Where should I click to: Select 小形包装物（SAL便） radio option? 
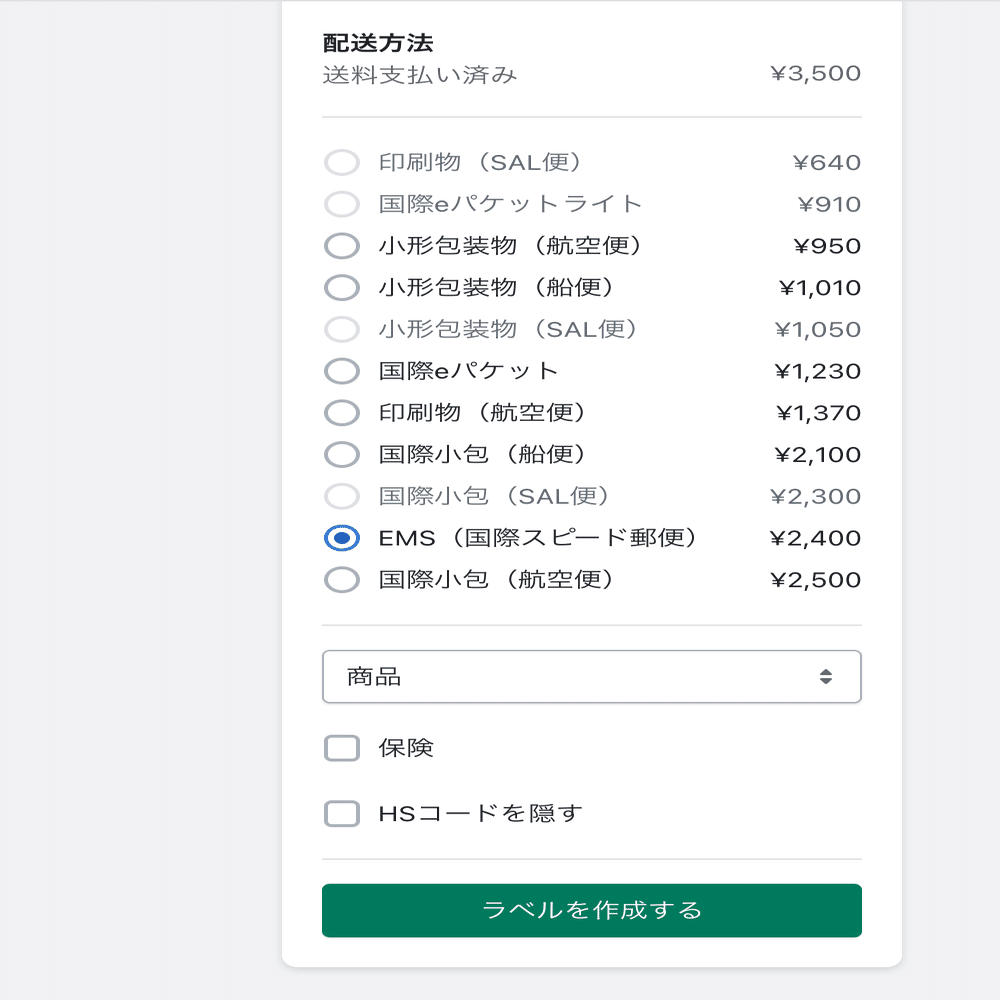pos(342,330)
